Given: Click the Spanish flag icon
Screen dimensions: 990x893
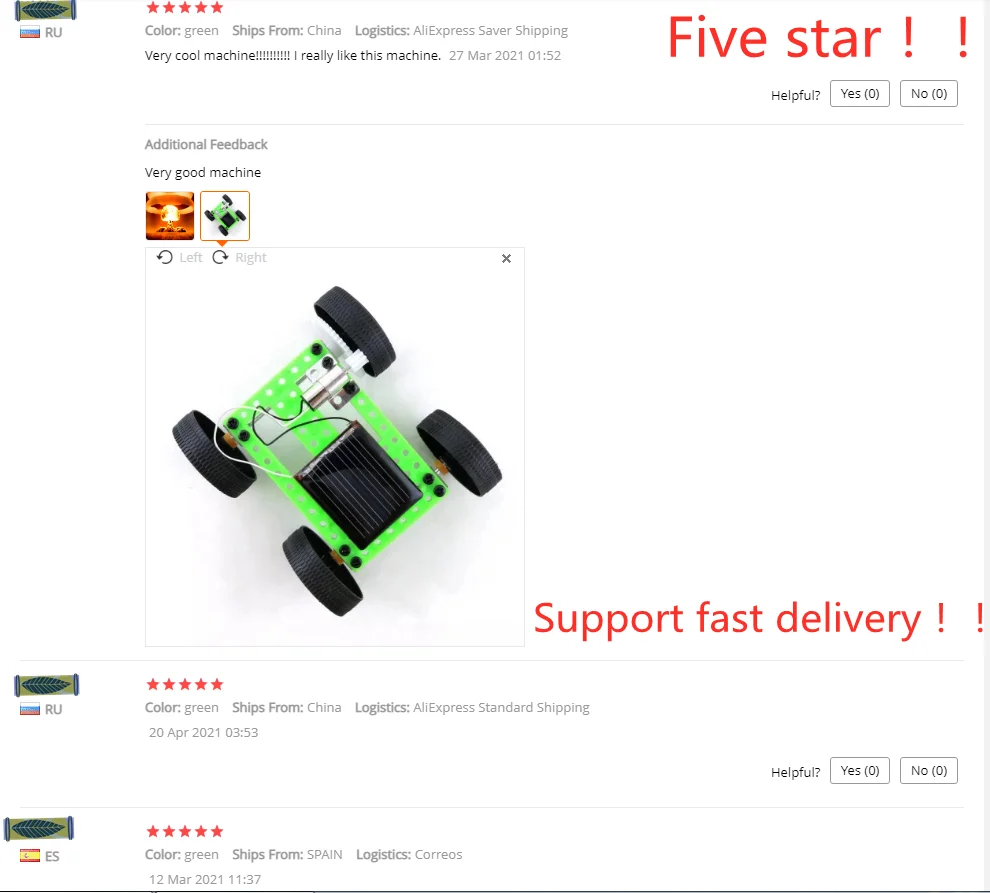Looking at the screenshot, I should tap(30, 856).
